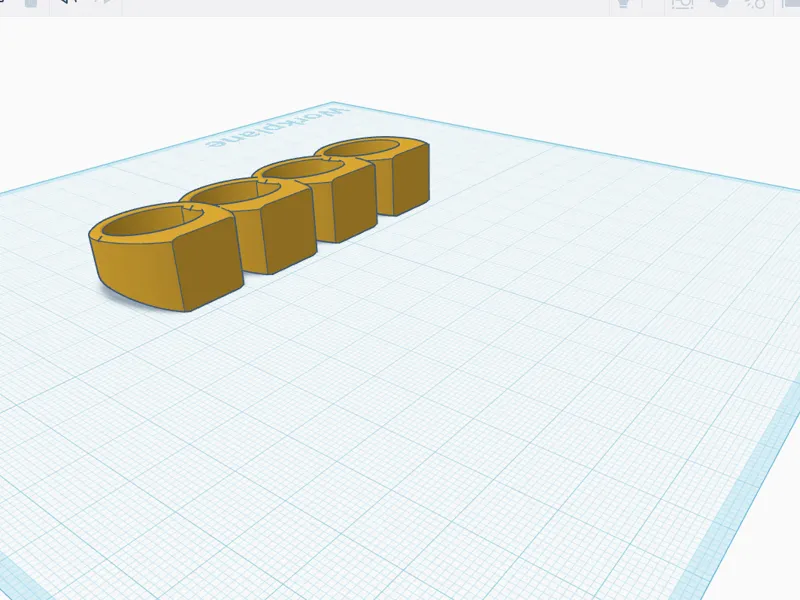Open dropdown next to lightbulb icon
Image resolution: width=800 pixels, height=600 pixels.
[x=644, y=4]
